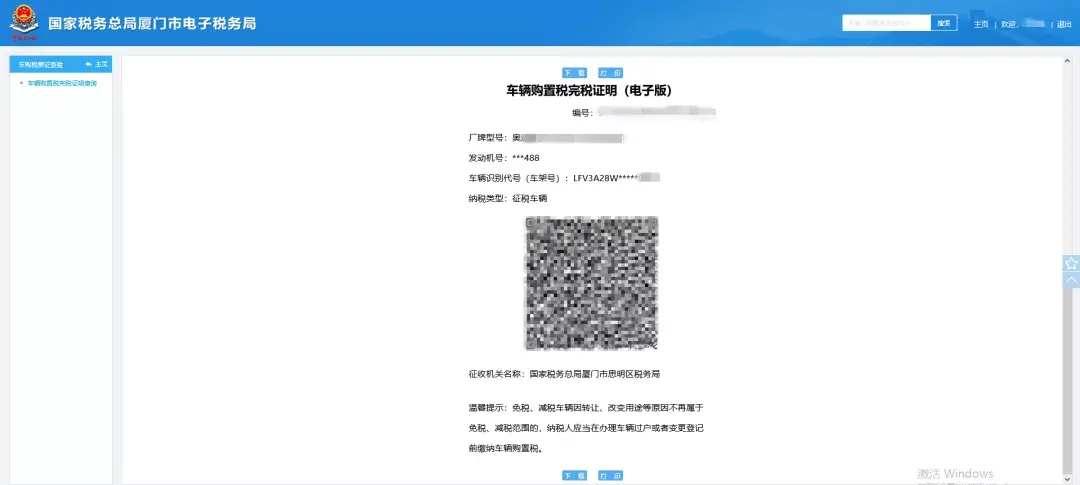Click the back arrow icon beside 主页 in sidebar
Image resolution: width=1080 pixels, height=485 pixels.
[89, 64]
